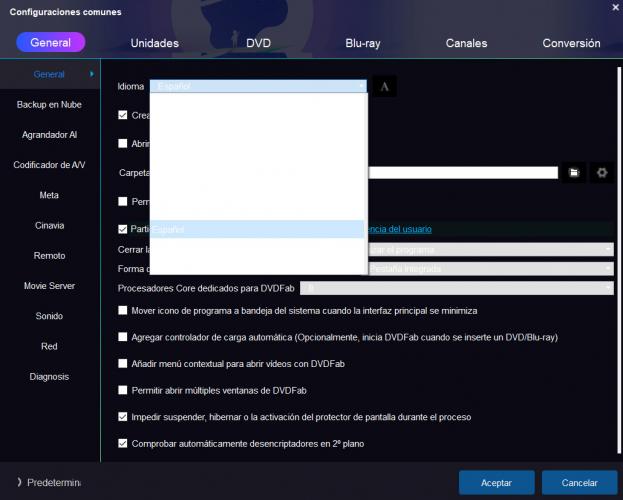The height and width of the screenshot is (500, 623).
Task: Open Backup en Nube in sidebar
Action: [49, 105]
